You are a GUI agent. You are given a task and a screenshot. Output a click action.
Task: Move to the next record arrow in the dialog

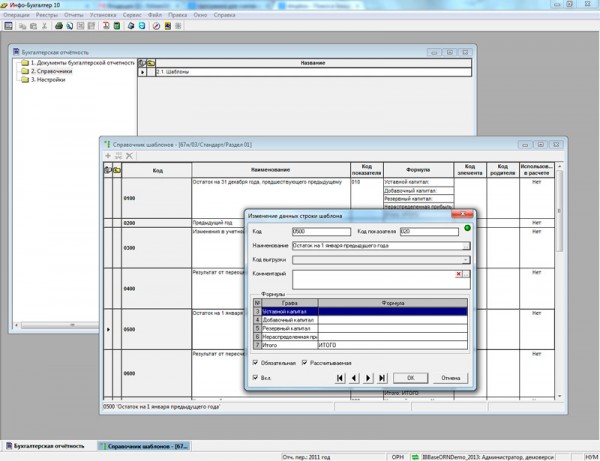[369, 378]
